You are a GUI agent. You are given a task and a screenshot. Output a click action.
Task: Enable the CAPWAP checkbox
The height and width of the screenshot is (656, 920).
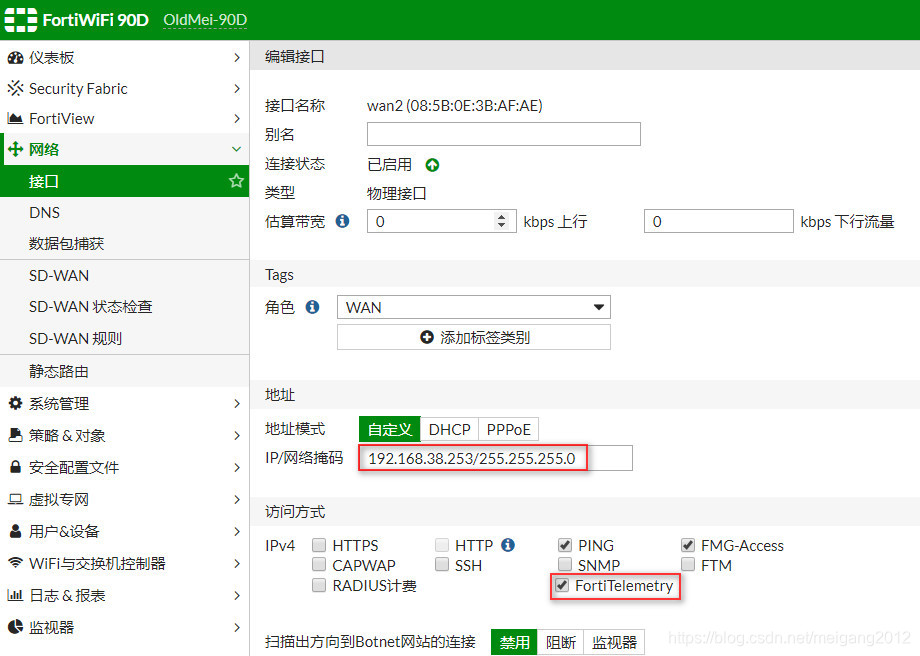pos(319,564)
